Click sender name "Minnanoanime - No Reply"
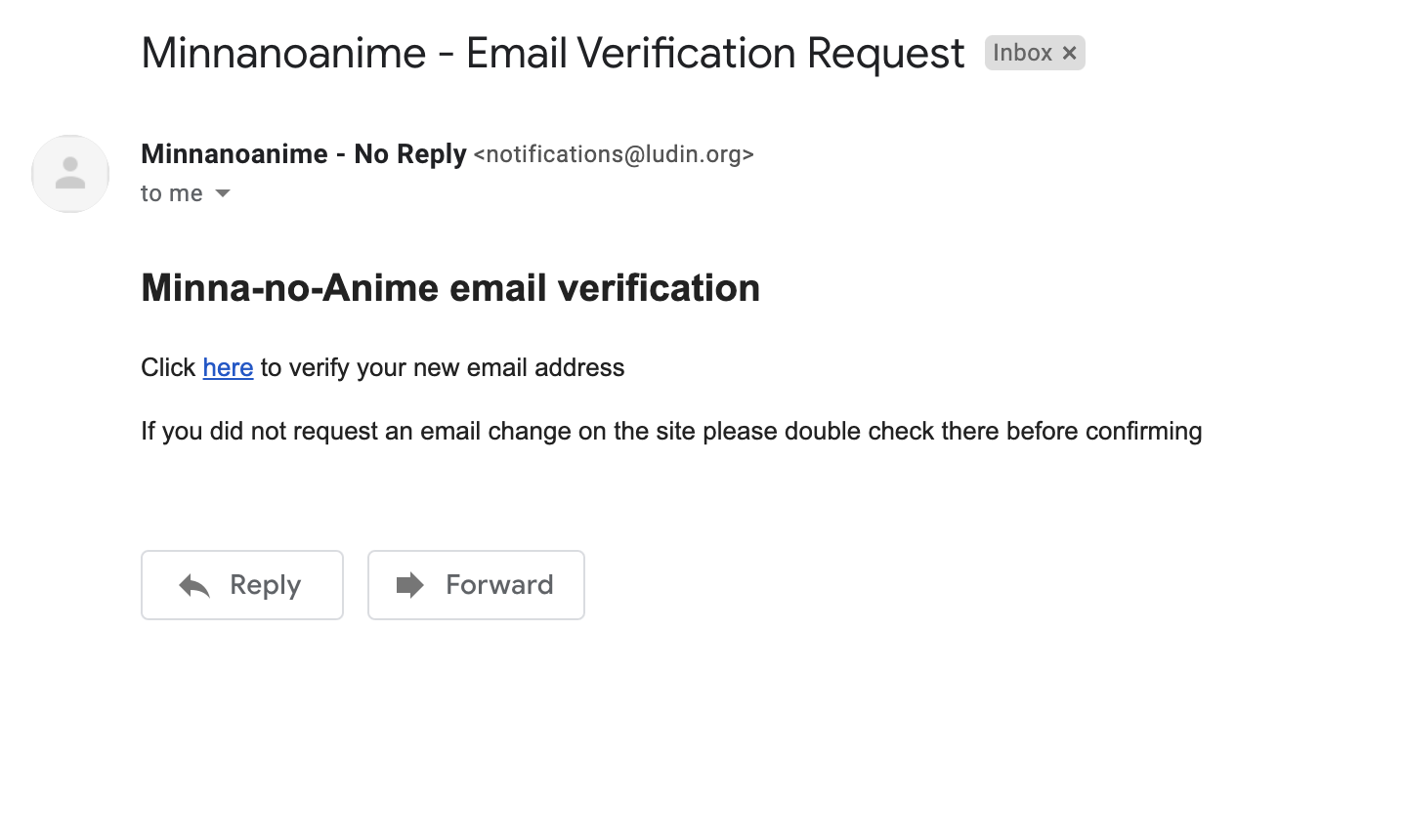The image size is (1407, 840). (303, 154)
